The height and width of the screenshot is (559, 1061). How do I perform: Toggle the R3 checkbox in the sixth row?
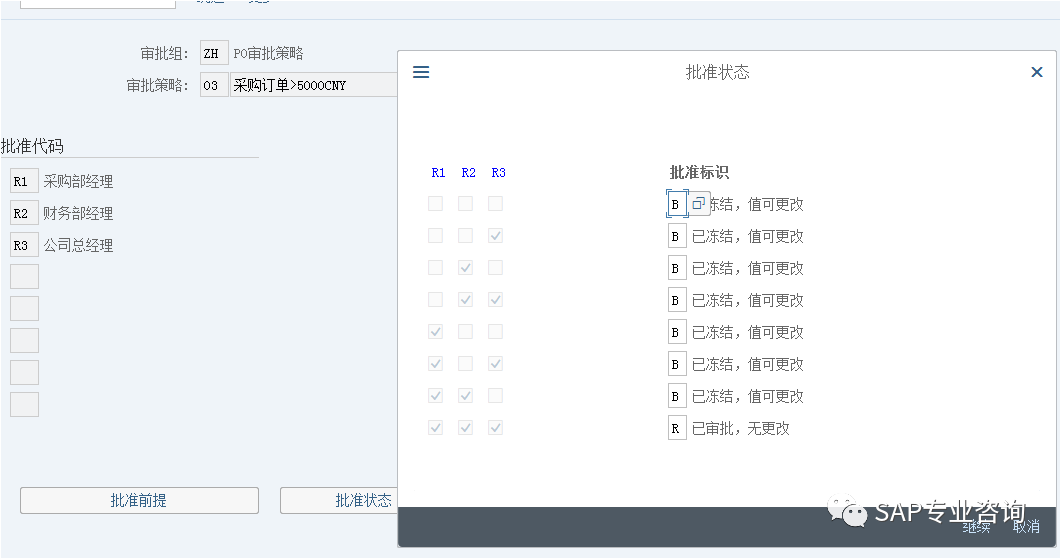pyautogui.click(x=495, y=363)
